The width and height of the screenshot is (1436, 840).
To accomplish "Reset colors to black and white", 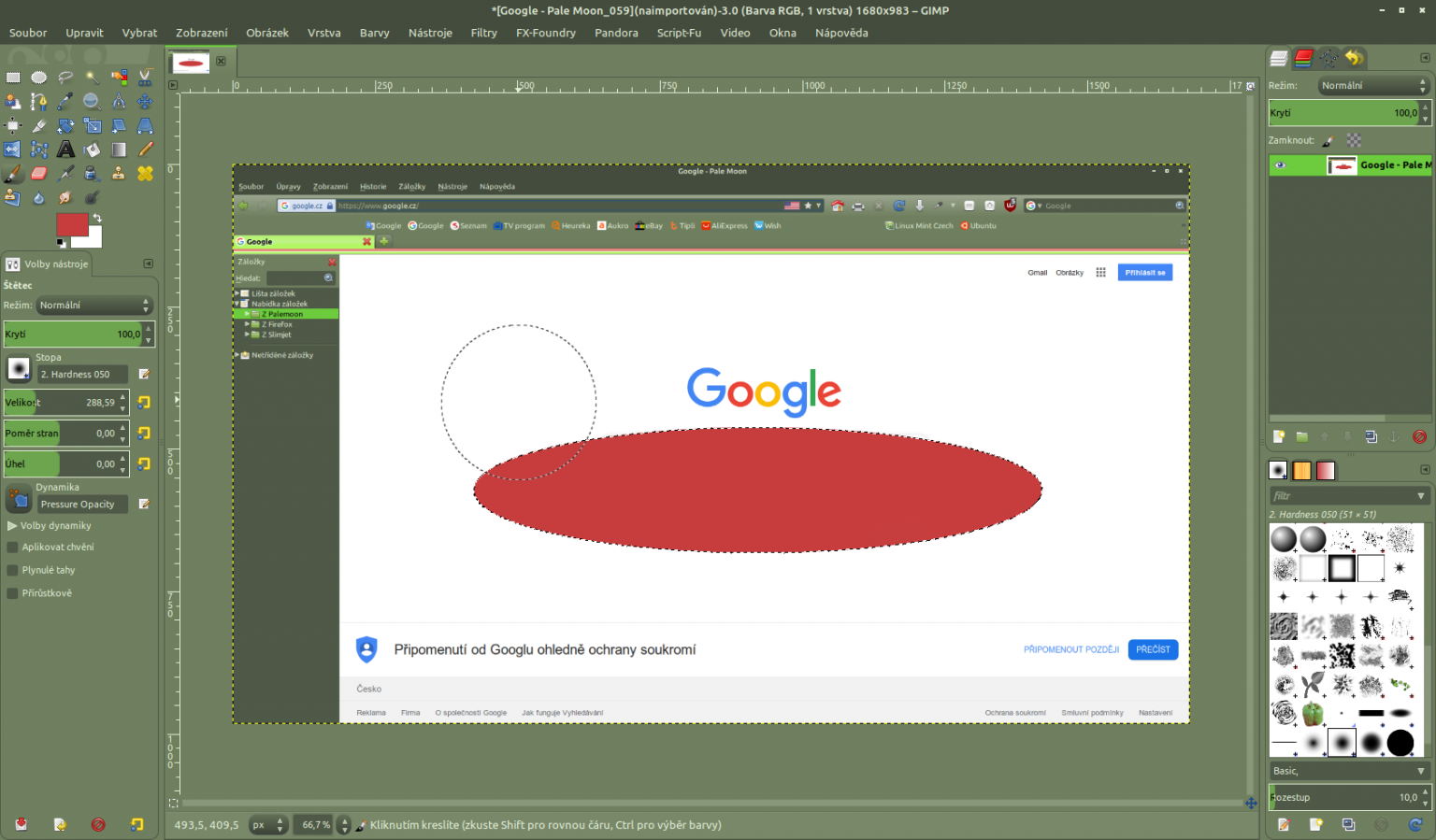I will 62,243.
